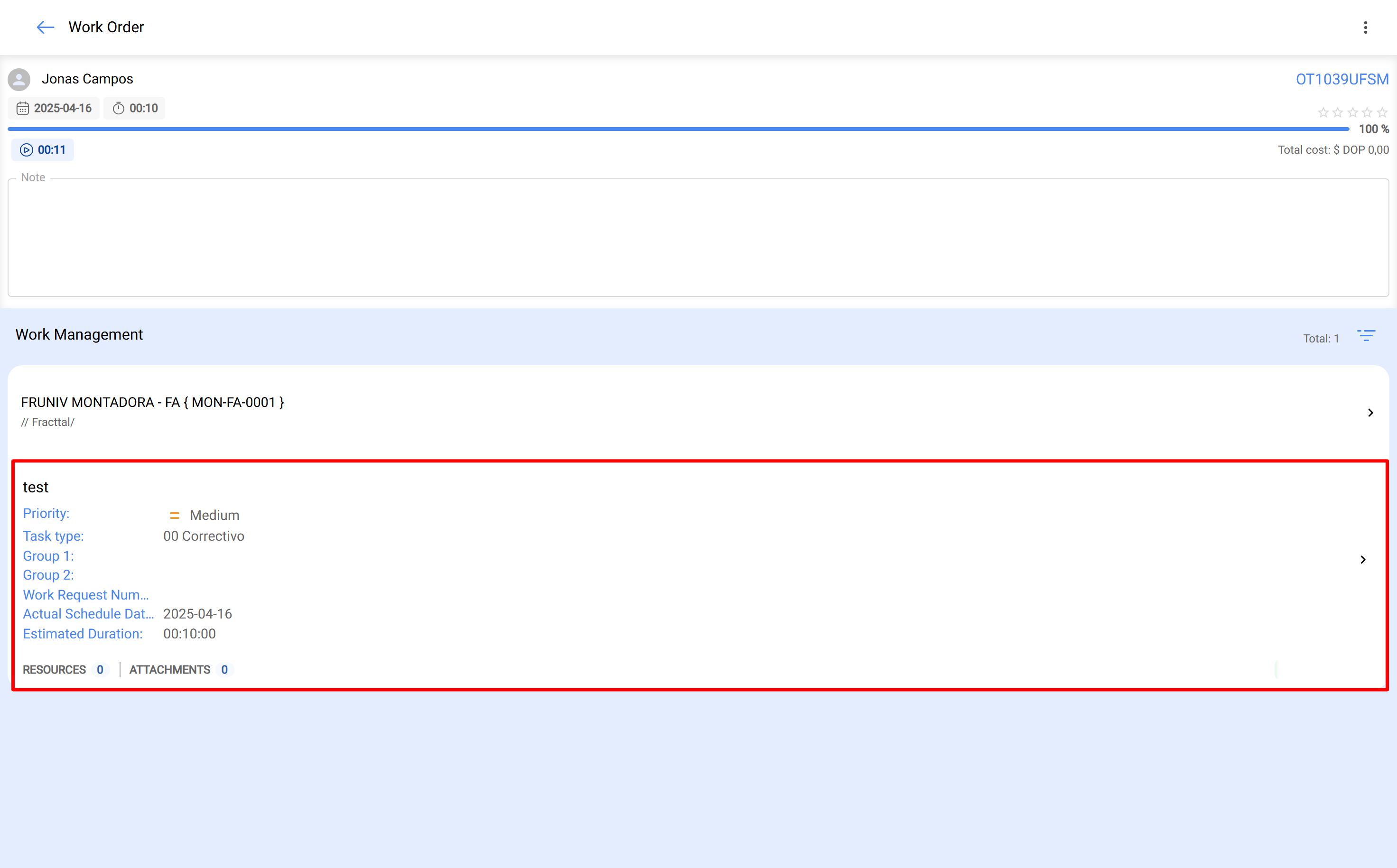The height and width of the screenshot is (868, 1397).
Task: Switch to the RESOURCES tab
Action: (x=54, y=669)
